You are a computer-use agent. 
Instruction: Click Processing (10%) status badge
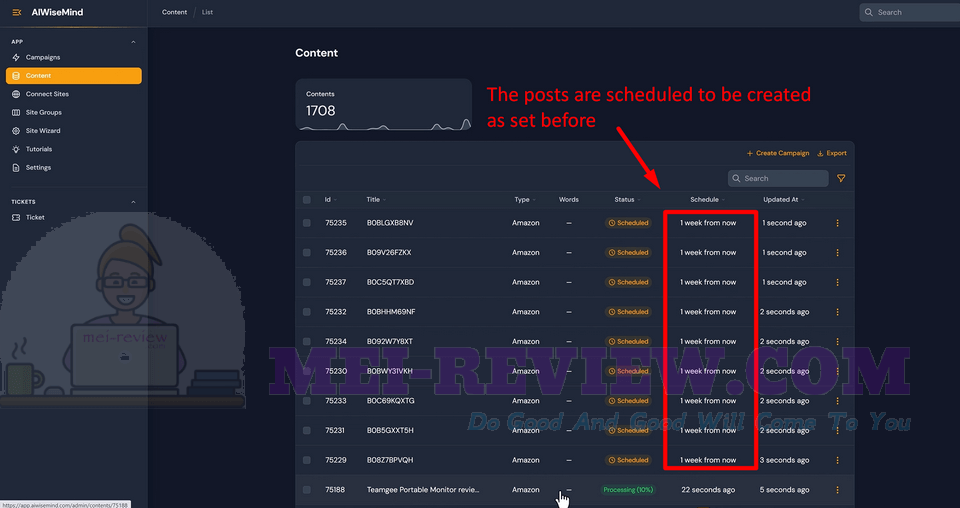[628, 490]
